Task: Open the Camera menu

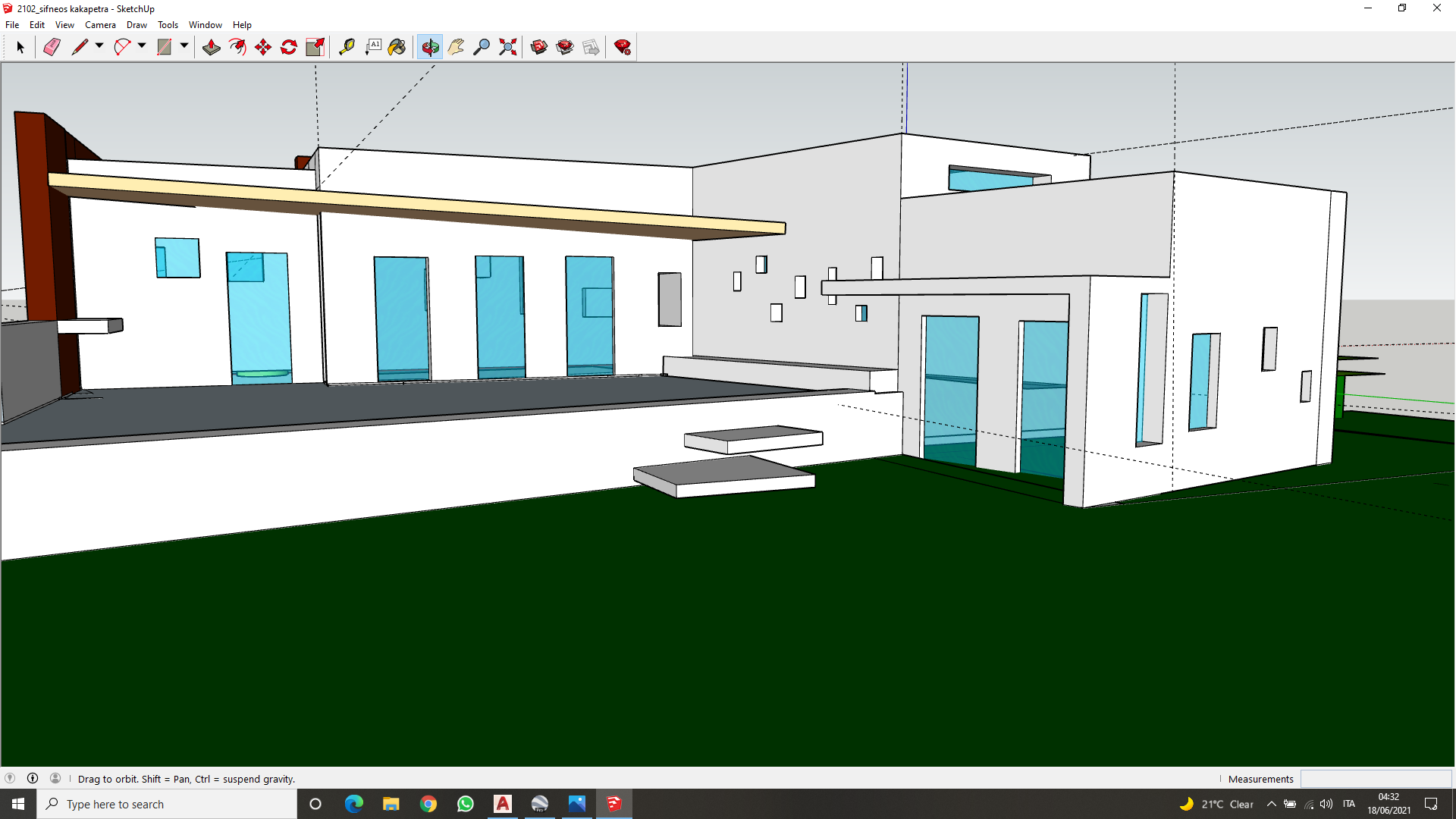Action: tap(100, 25)
